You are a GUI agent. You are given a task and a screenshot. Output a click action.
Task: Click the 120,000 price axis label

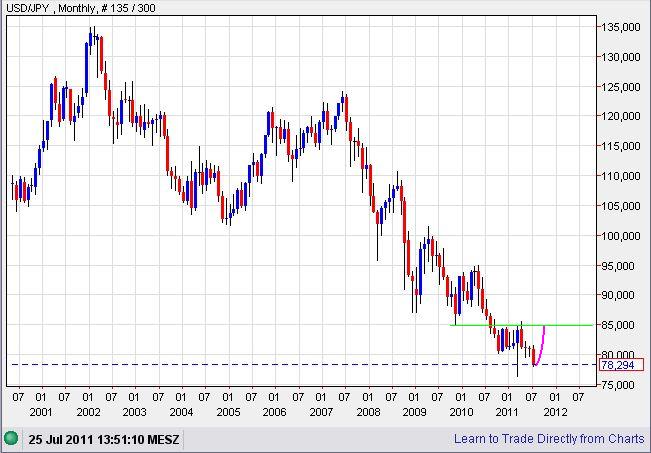(621, 116)
